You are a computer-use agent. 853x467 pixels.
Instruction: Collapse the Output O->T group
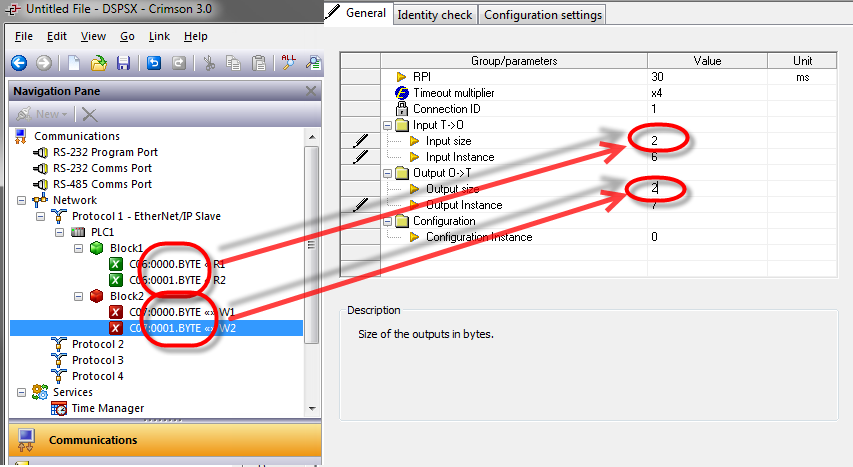pyautogui.click(x=387, y=174)
